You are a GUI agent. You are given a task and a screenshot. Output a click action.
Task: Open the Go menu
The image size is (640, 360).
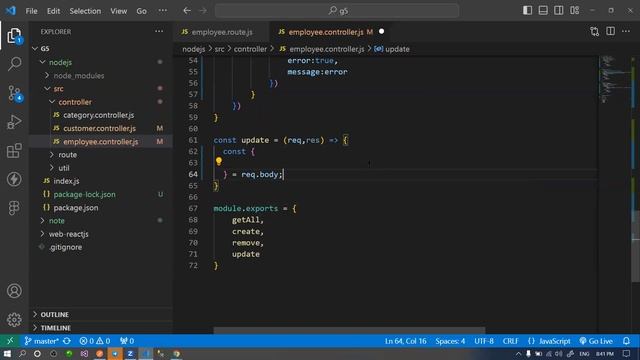point(141,11)
